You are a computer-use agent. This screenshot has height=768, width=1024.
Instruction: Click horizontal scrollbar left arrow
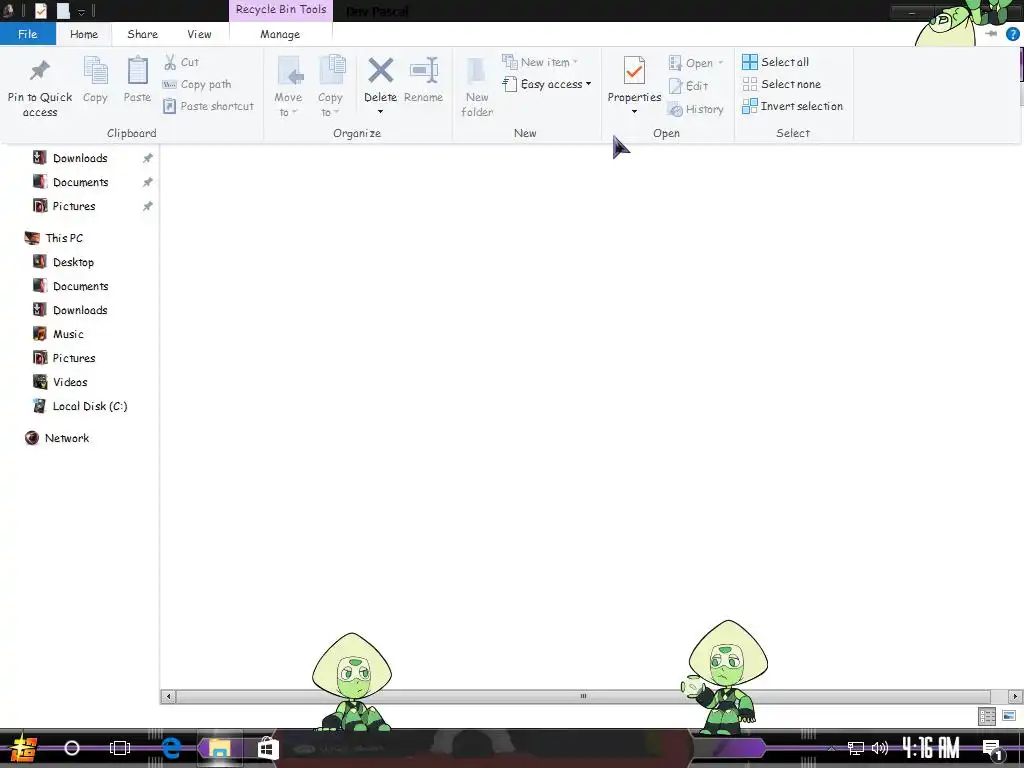click(168, 696)
